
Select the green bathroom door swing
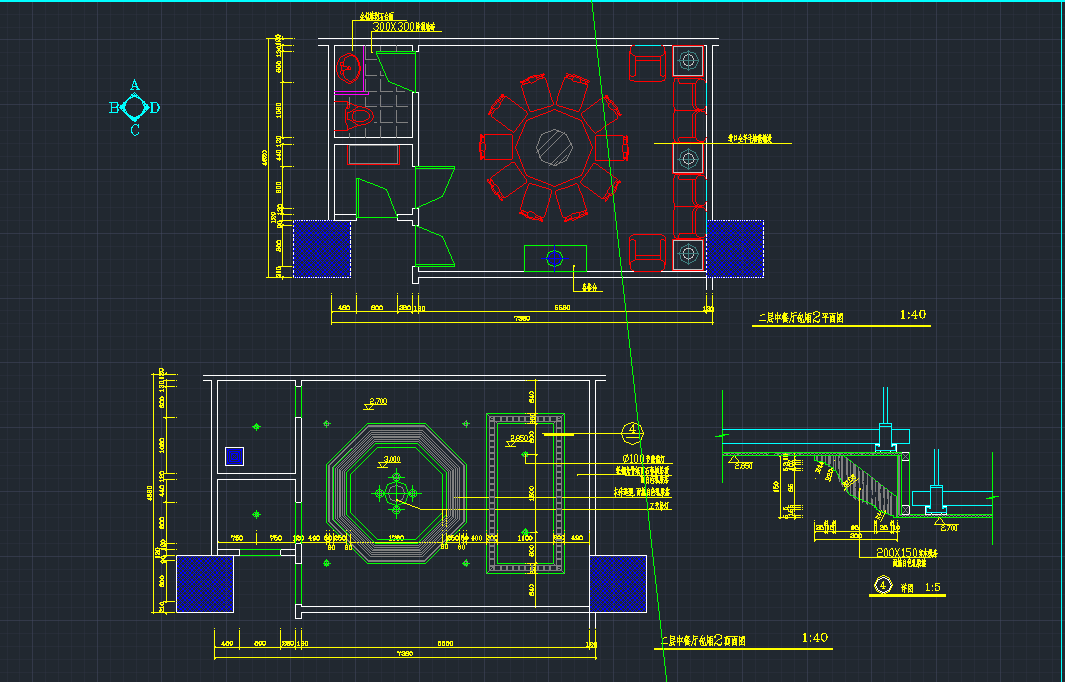(x=395, y=71)
